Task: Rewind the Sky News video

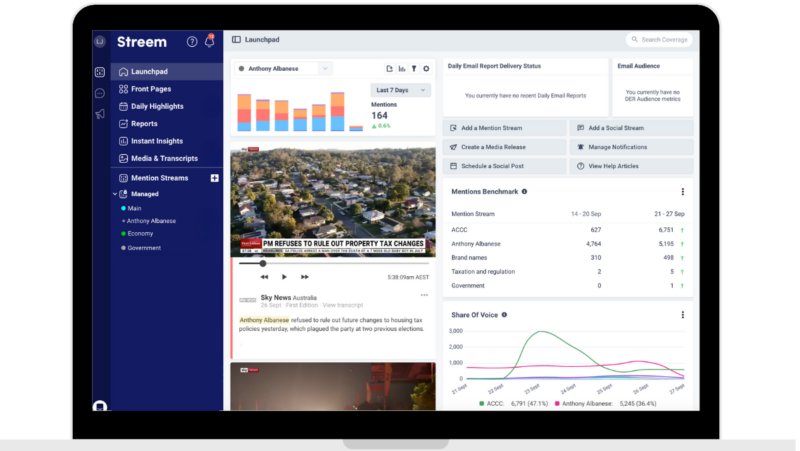Action: 264,277
